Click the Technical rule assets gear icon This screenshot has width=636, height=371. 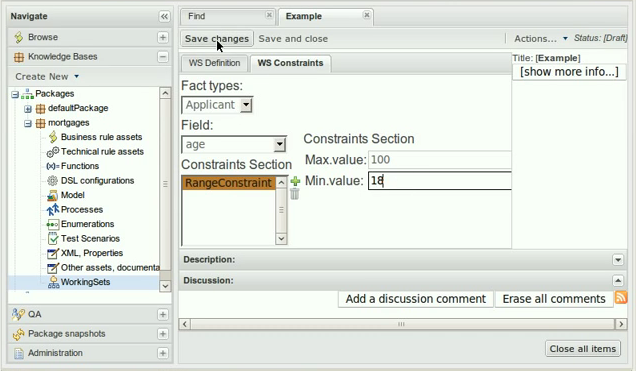click(x=53, y=152)
